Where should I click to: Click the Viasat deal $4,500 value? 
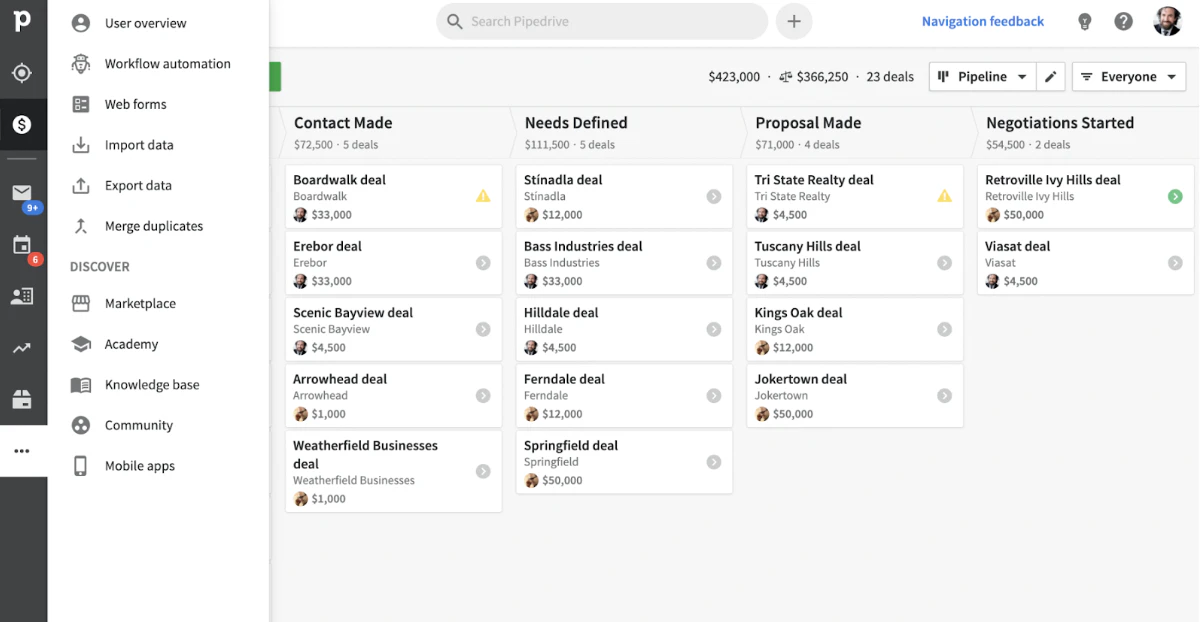(x=1021, y=281)
